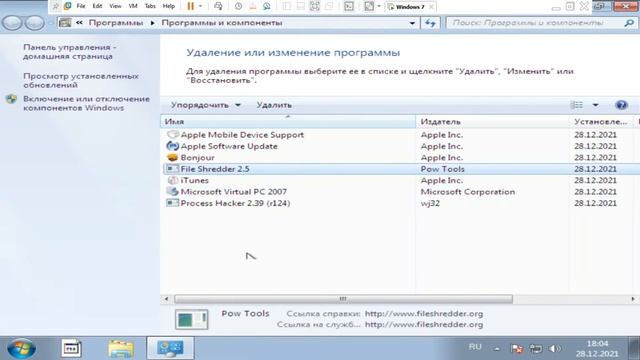Open File Explorer from taskbar
The image size is (640, 360).
tap(121, 348)
